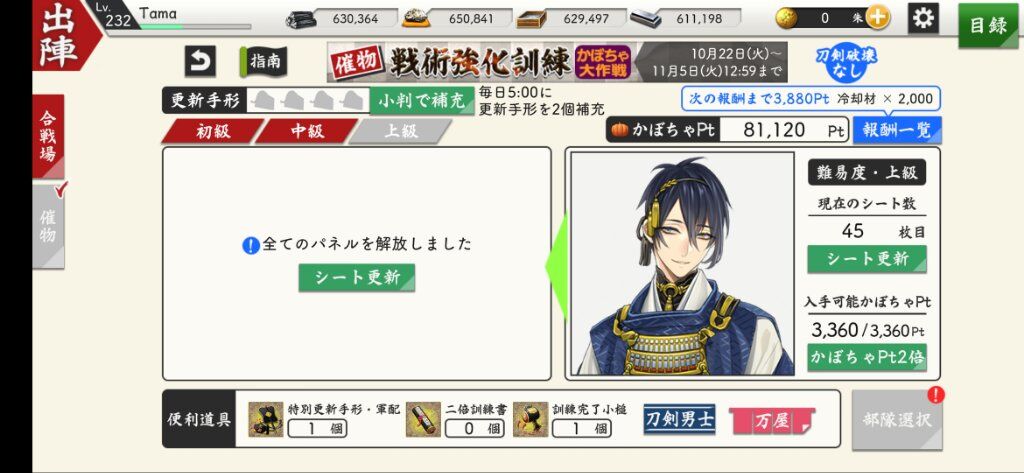Click かぼちゃPt2倍 button
The image size is (1024, 473).
(x=867, y=357)
